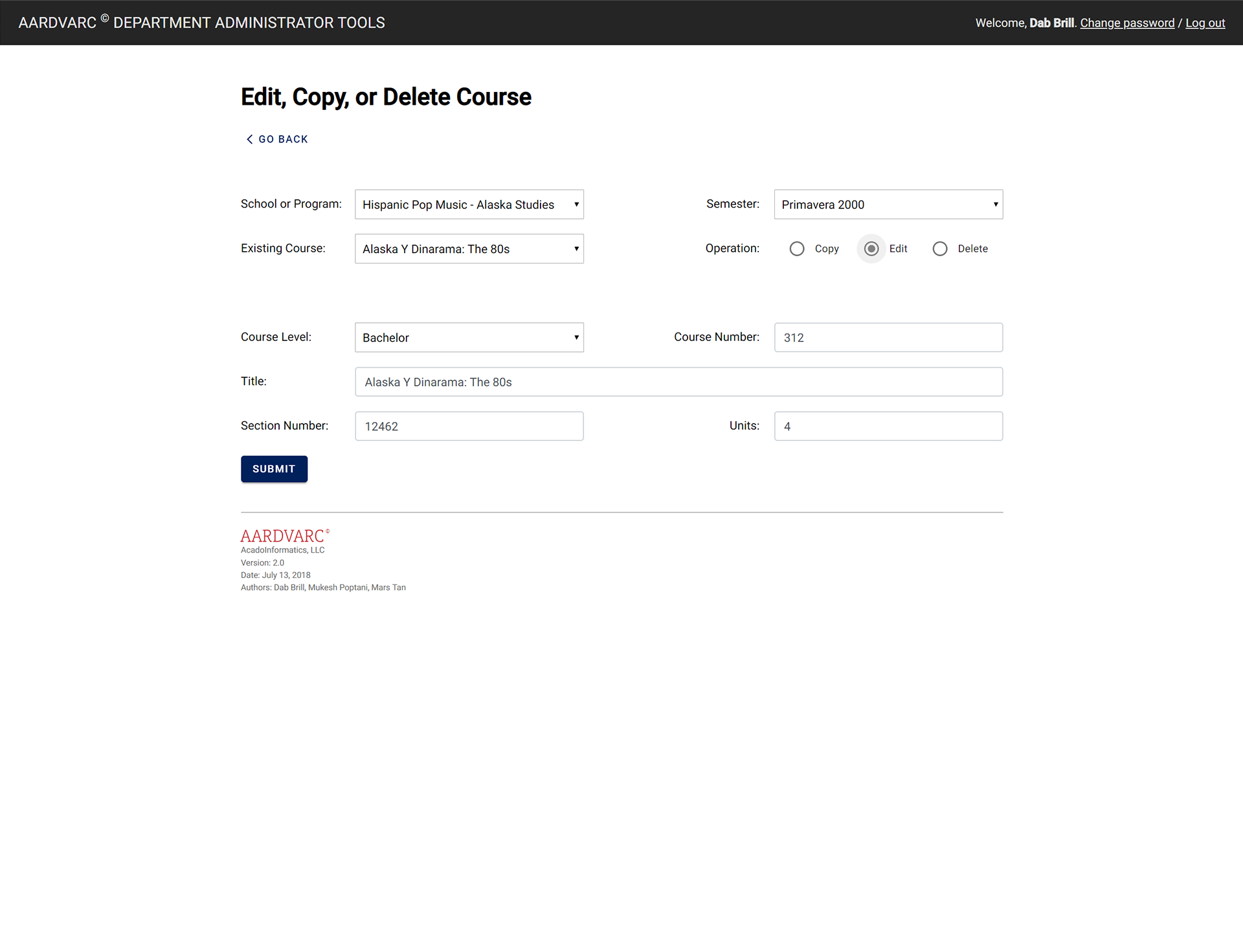Image resolution: width=1243 pixels, height=952 pixels.
Task: Select the Delete operation radio button
Action: point(940,249)
